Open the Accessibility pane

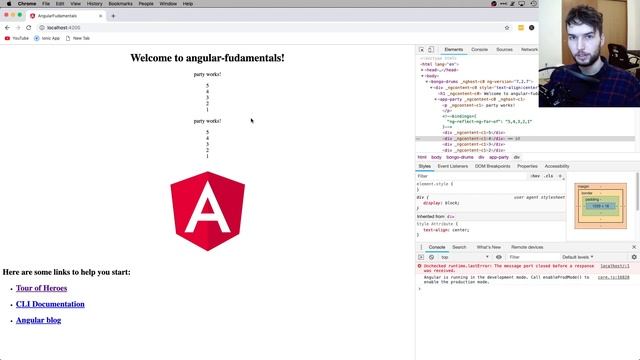coord(557,167)
